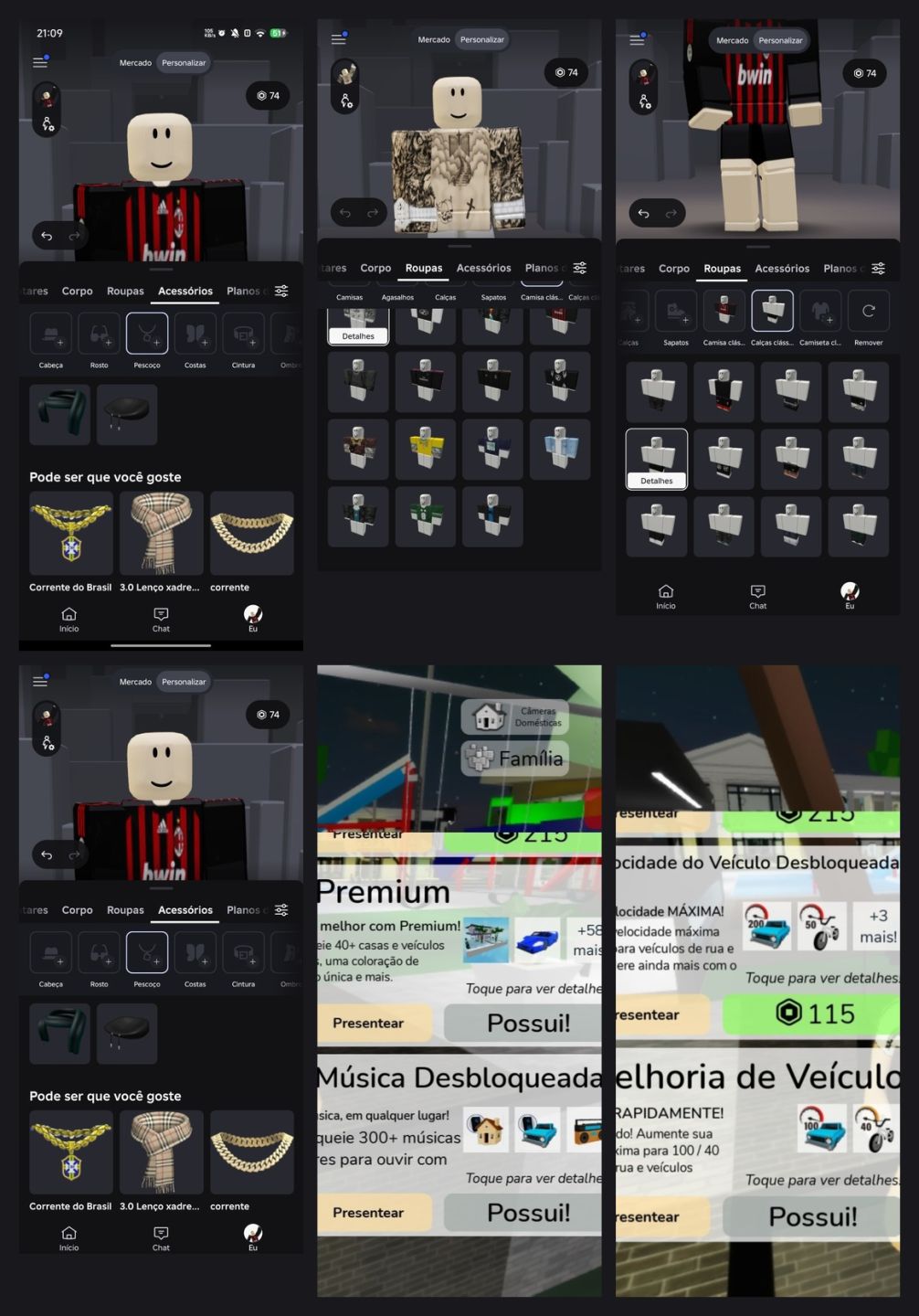The height and width of the screenshot is (1316, 919).
Task: Tap black neck accessory in lower-left screenshot
Action: click(x=127, y=1034)
